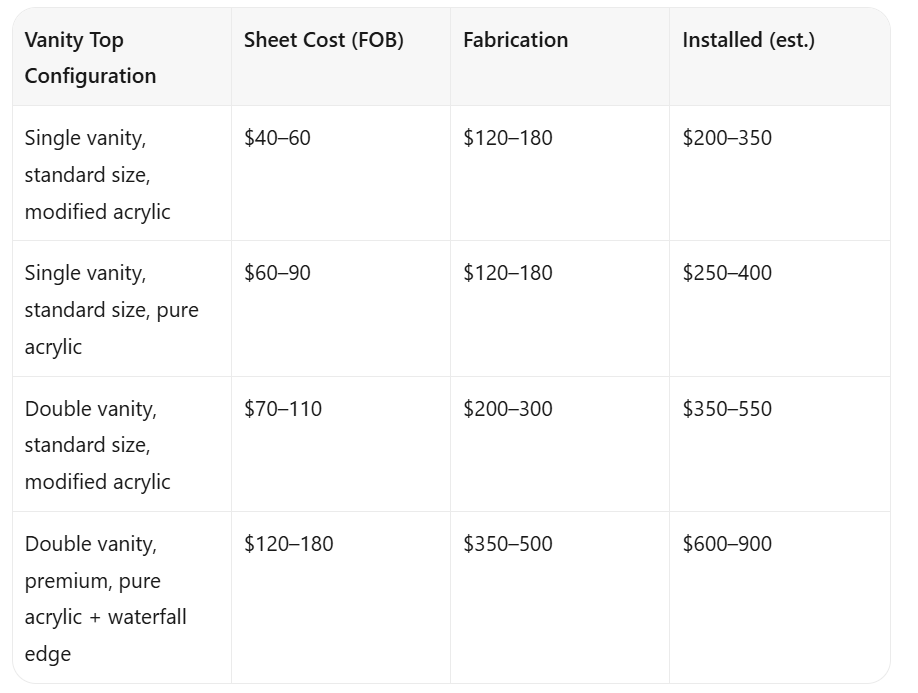The width and height of the screenshot is (918, 693).
Task: Click the $250–400 installed estimate cell
Action: 727,273
